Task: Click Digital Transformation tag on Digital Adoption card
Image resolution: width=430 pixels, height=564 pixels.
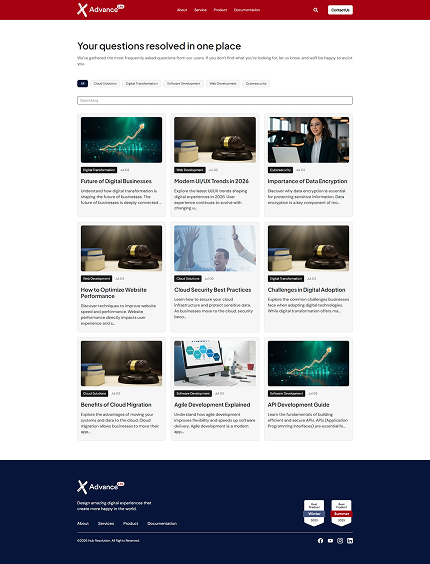Action: (286, 278)
